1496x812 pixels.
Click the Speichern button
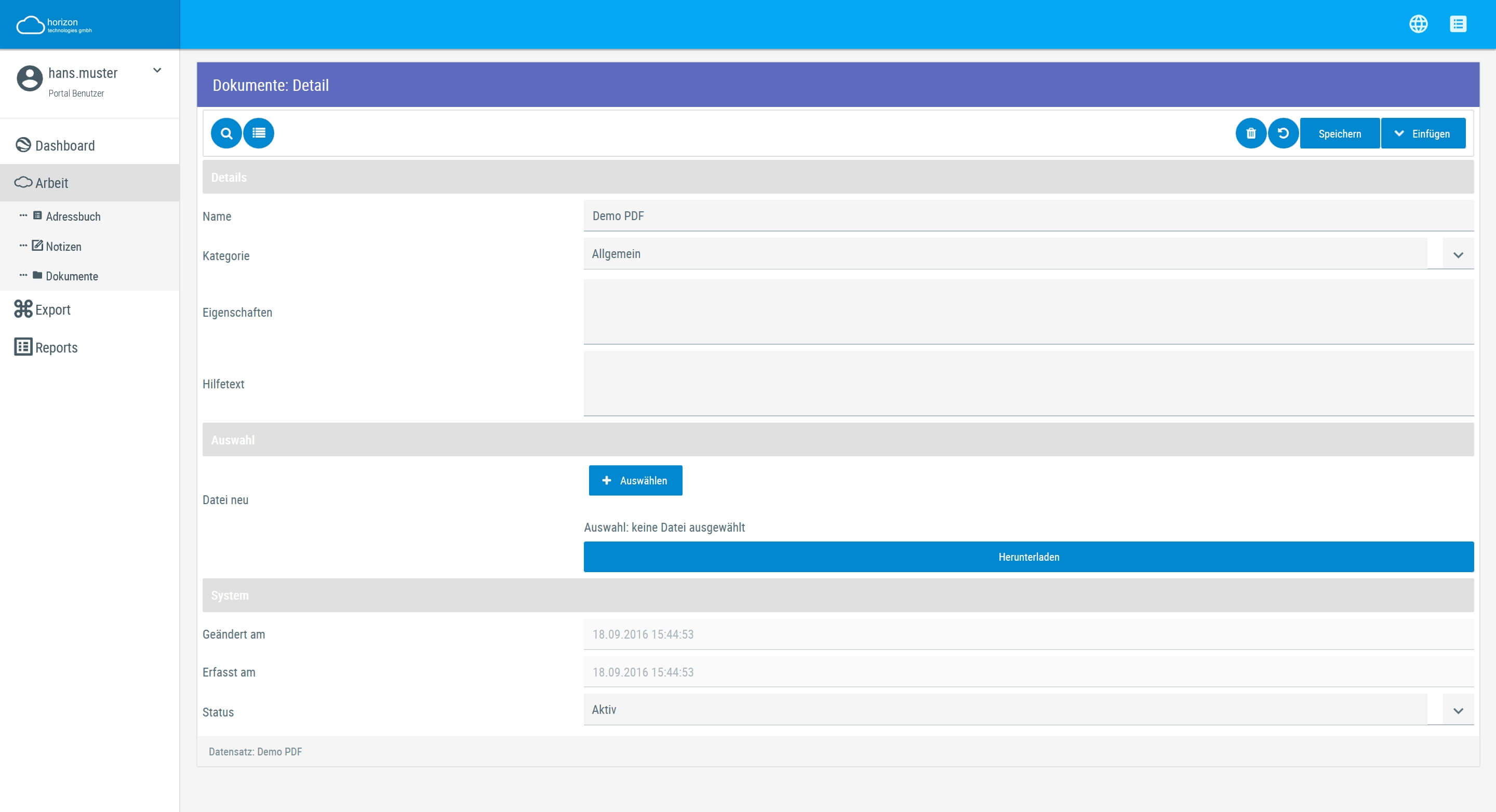pos(1340,133)
